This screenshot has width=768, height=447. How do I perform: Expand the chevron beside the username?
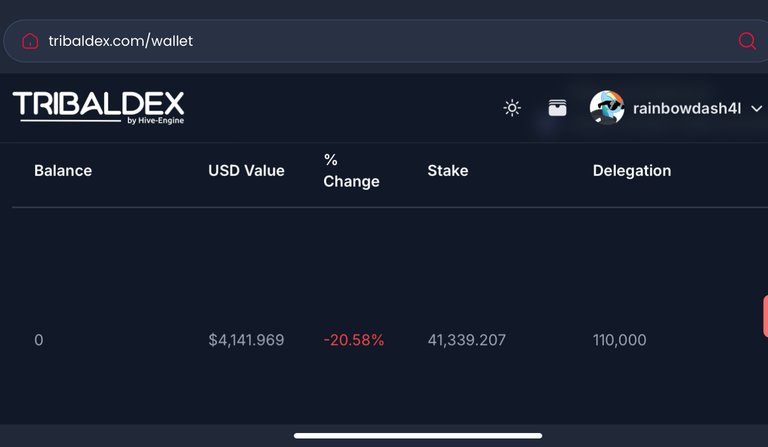(756, 108)
